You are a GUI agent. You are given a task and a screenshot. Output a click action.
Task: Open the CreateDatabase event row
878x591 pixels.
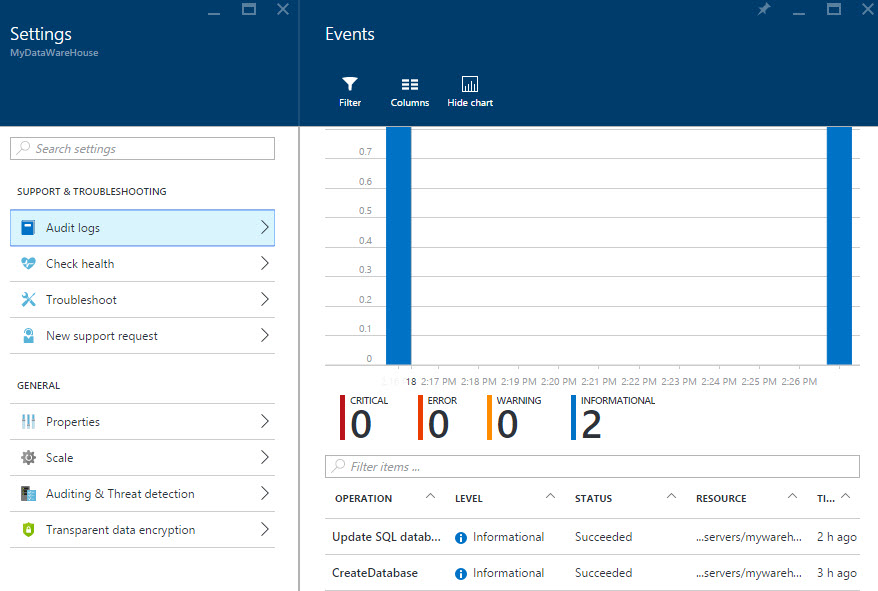coord(375,573)
